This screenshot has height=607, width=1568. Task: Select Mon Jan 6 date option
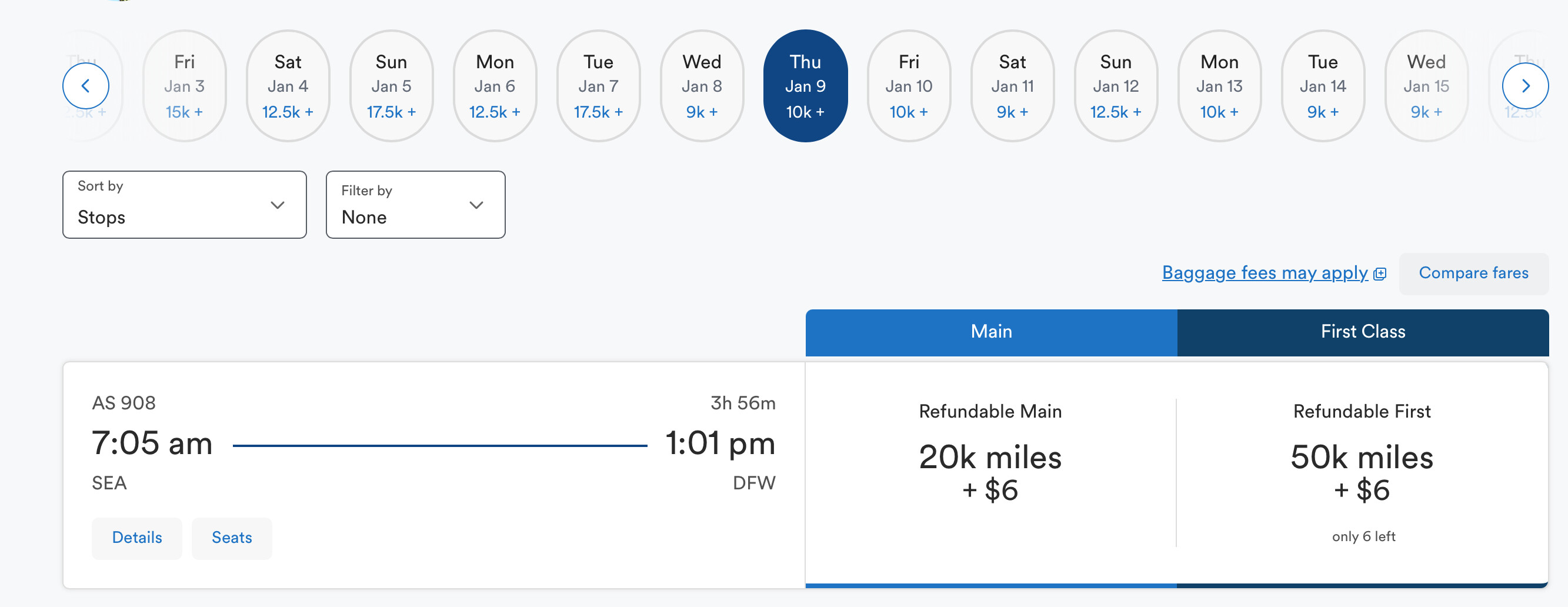(495, 86)
